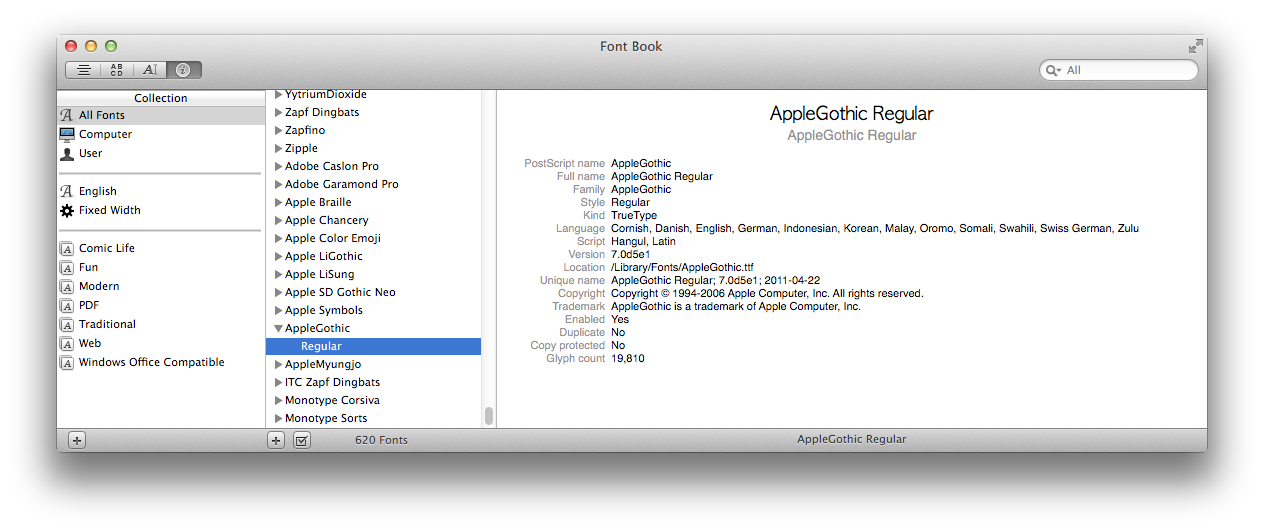The height and width of the screenshot is (531, 1264).
Task: Click the 620 Fonts status text
Action: [381, 440]
